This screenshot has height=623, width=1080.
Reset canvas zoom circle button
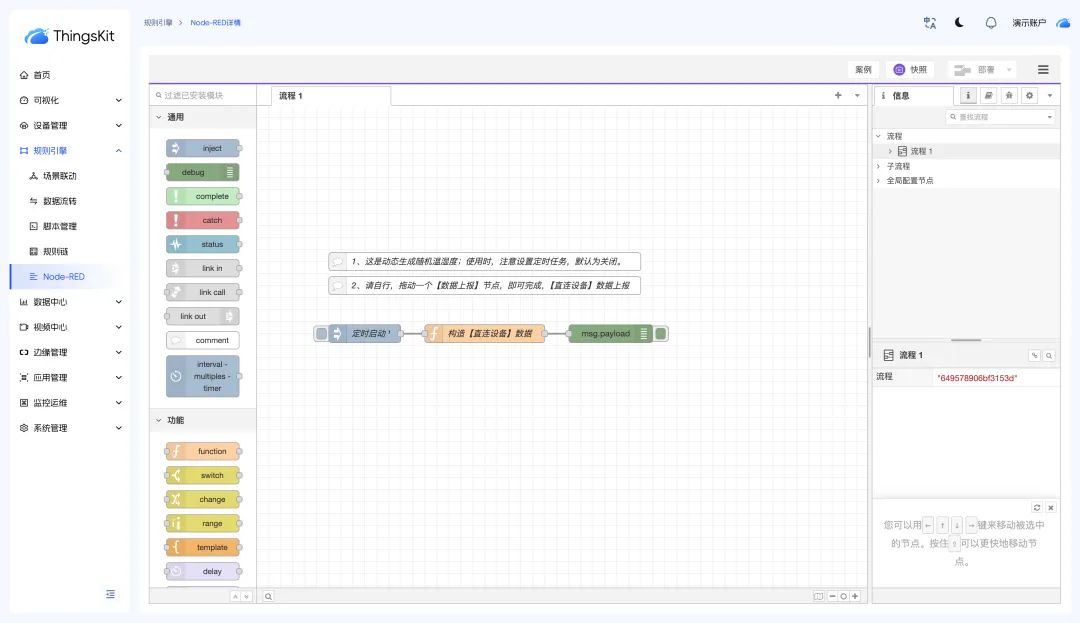coord(843,596)
